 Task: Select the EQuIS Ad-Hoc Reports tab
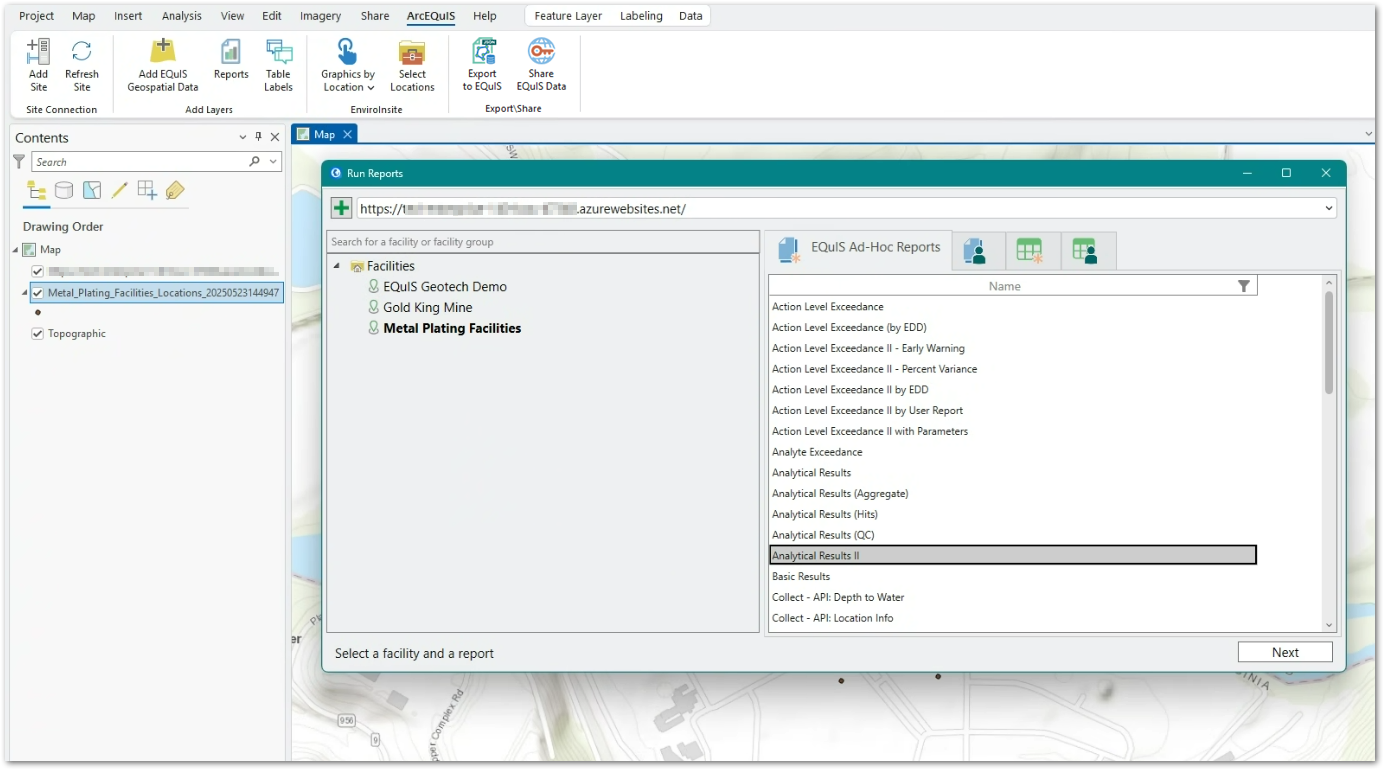point(858,249)
